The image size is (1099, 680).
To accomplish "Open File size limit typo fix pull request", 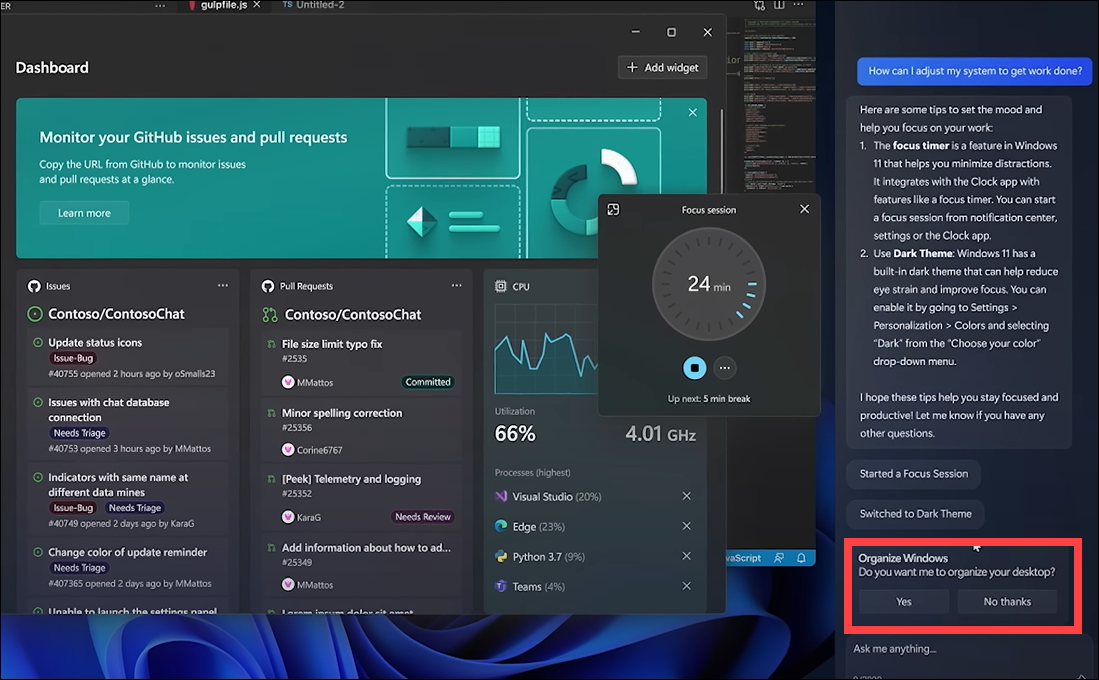I will (332, 344).
